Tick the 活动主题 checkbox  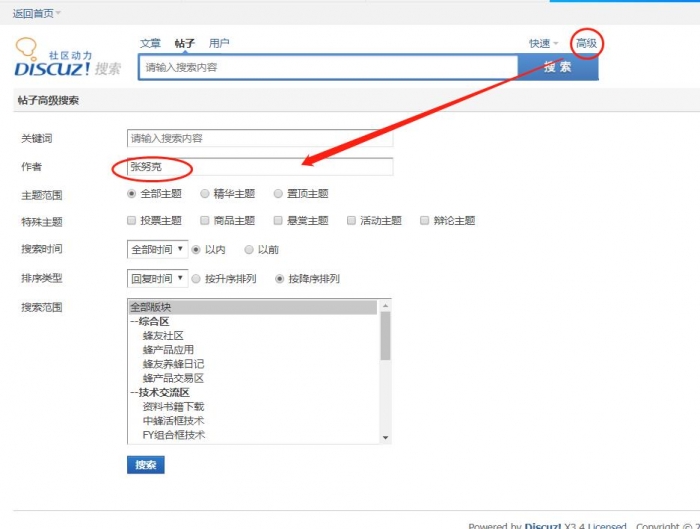(x=351, y=220)
